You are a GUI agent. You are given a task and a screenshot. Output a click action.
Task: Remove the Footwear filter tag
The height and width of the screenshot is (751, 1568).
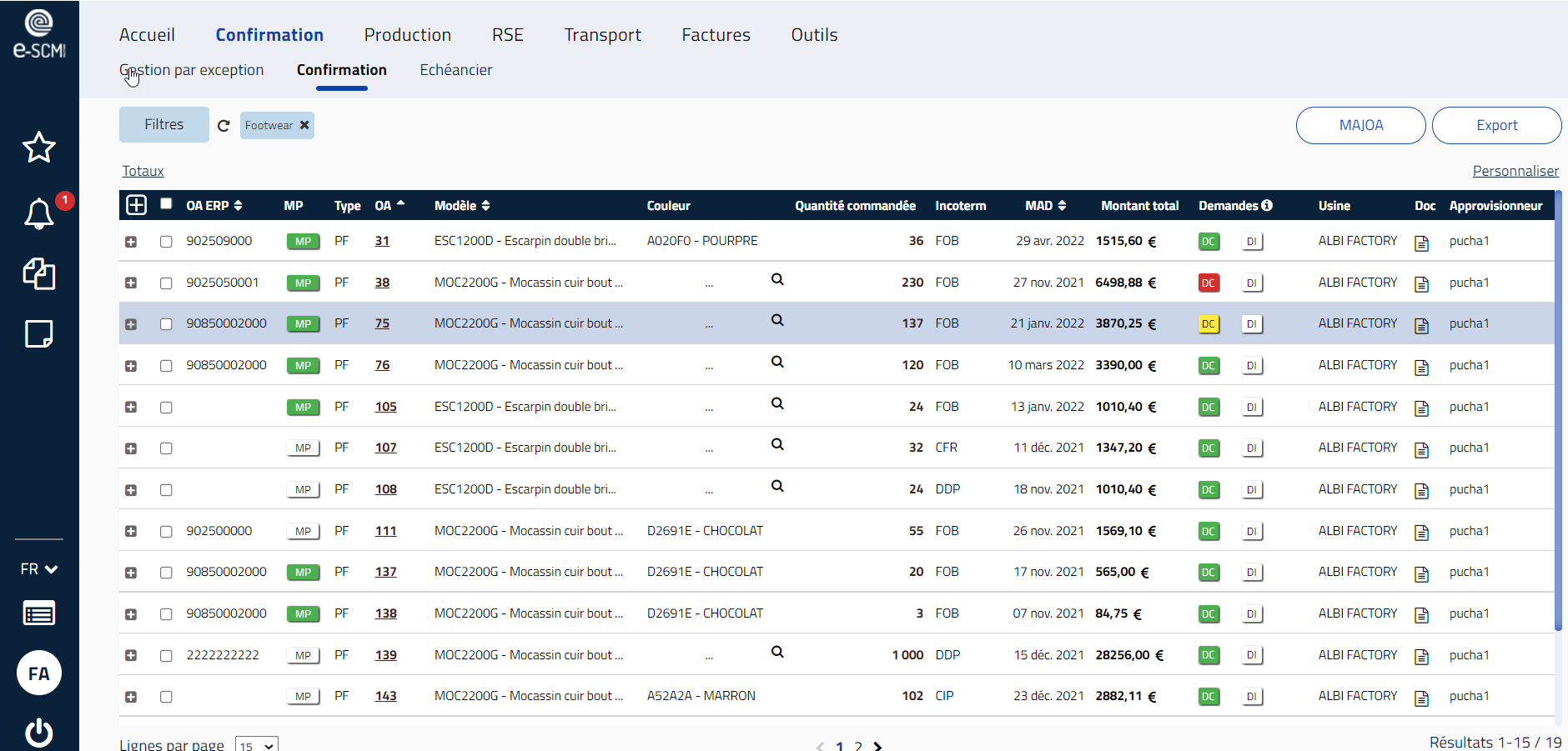click(305, 125)
